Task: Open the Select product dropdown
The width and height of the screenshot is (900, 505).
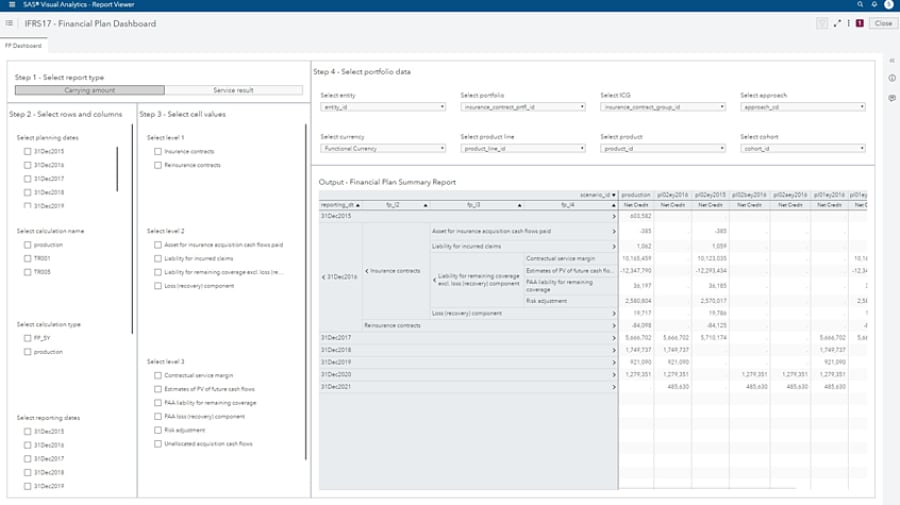Action: (x=663, y=148)
